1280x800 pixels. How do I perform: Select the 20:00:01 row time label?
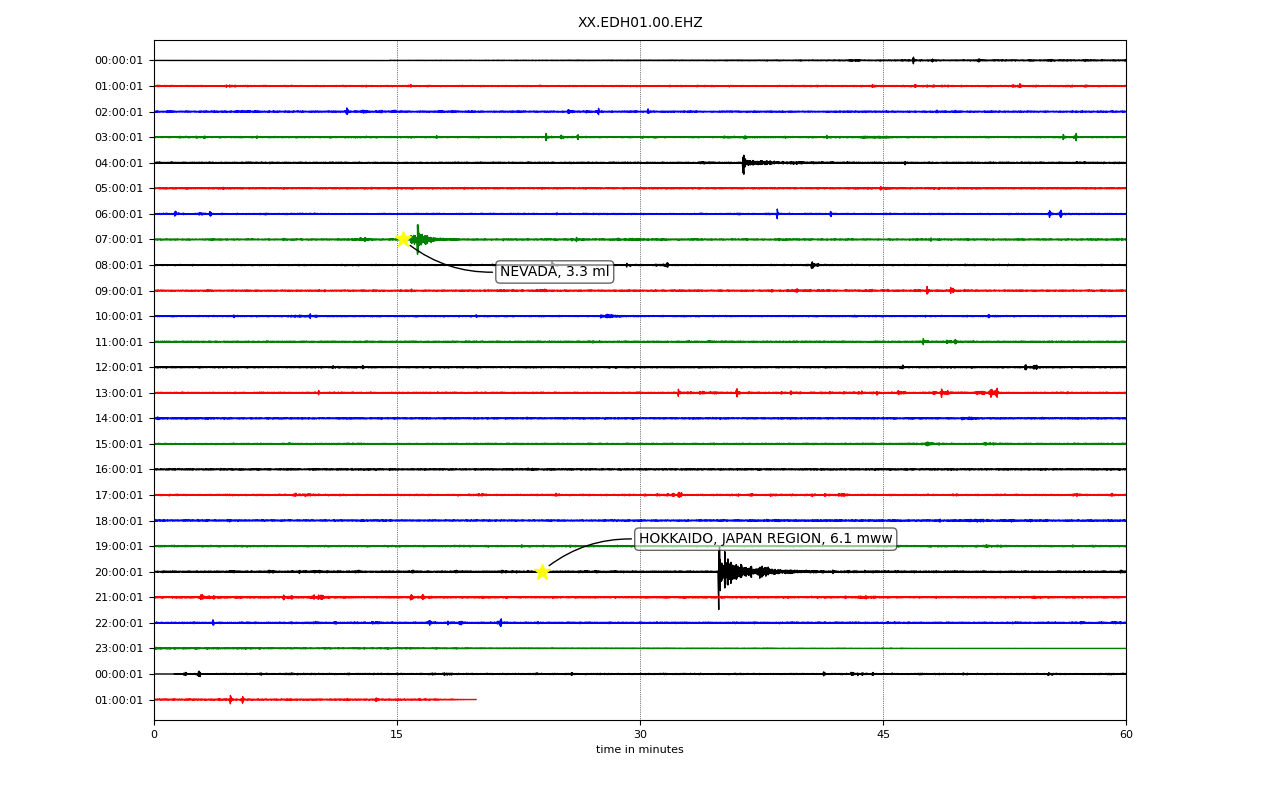pyautogui.click(x=119, y=572)
